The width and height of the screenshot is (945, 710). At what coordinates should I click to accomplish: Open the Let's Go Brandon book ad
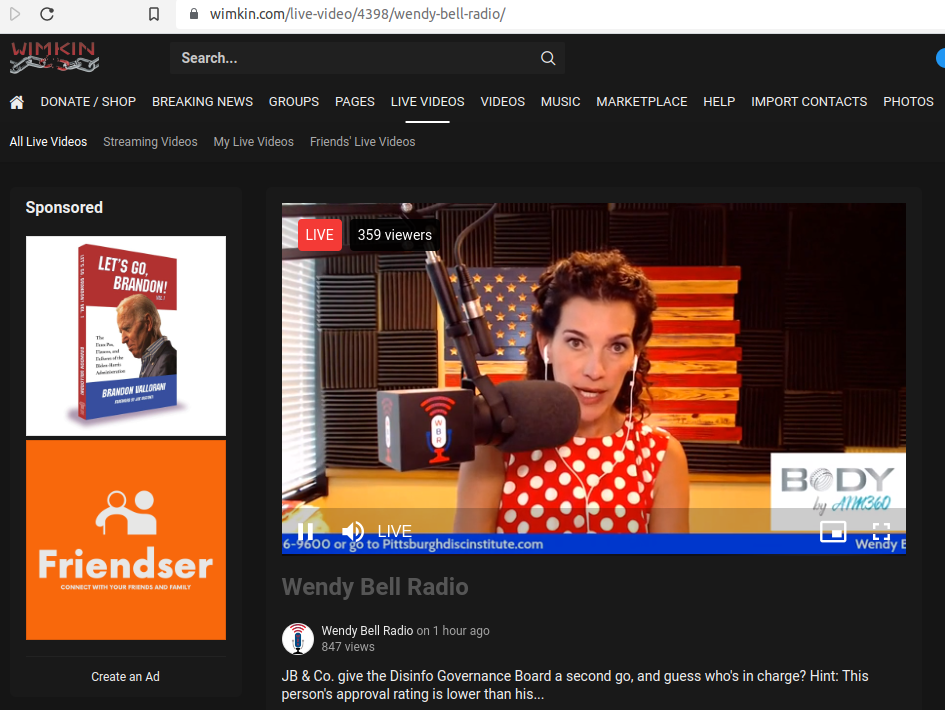126,336
